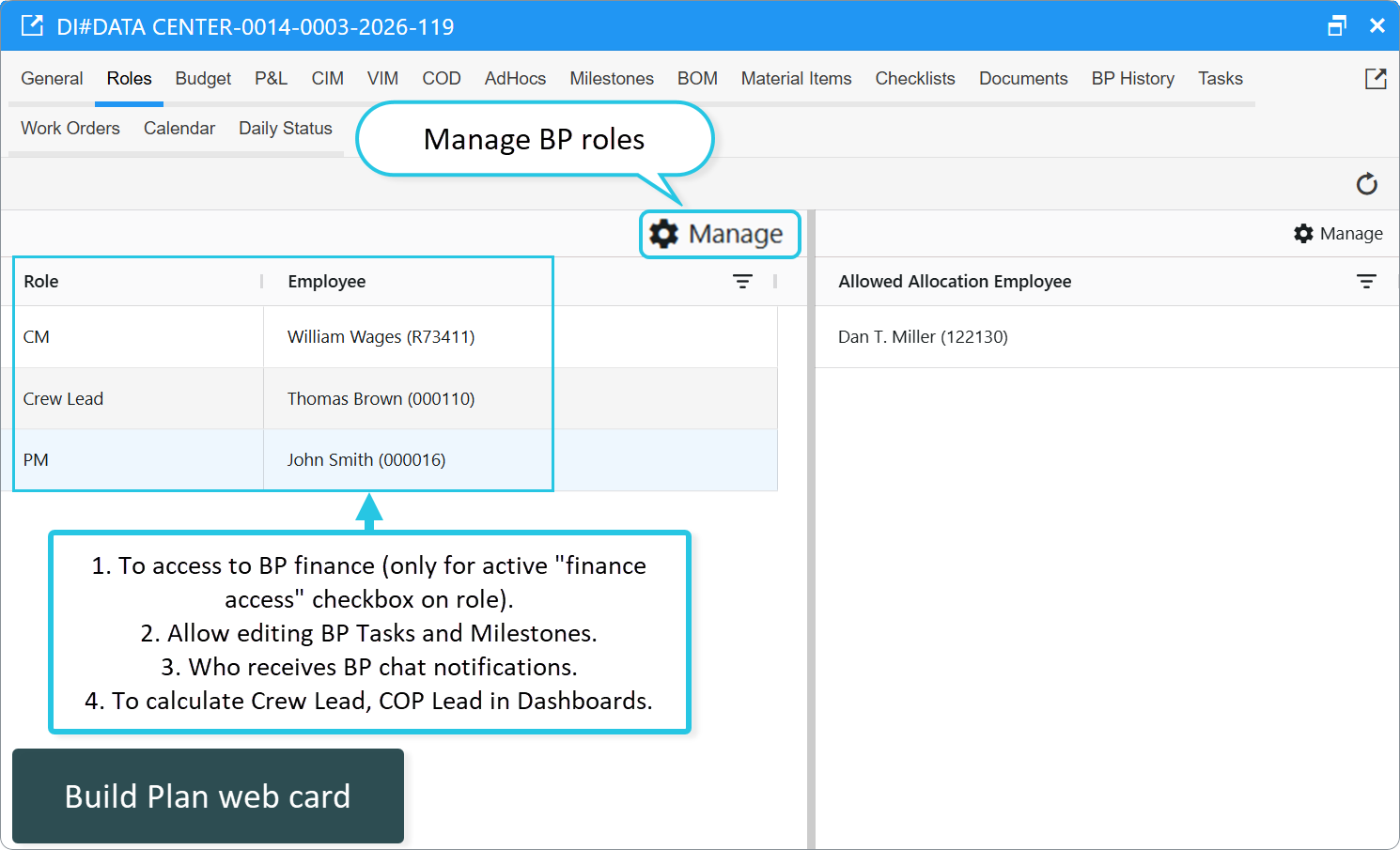Sort by the Role column header
The width and height of the screenshot is (1400, 850).
tap(41, 282)
